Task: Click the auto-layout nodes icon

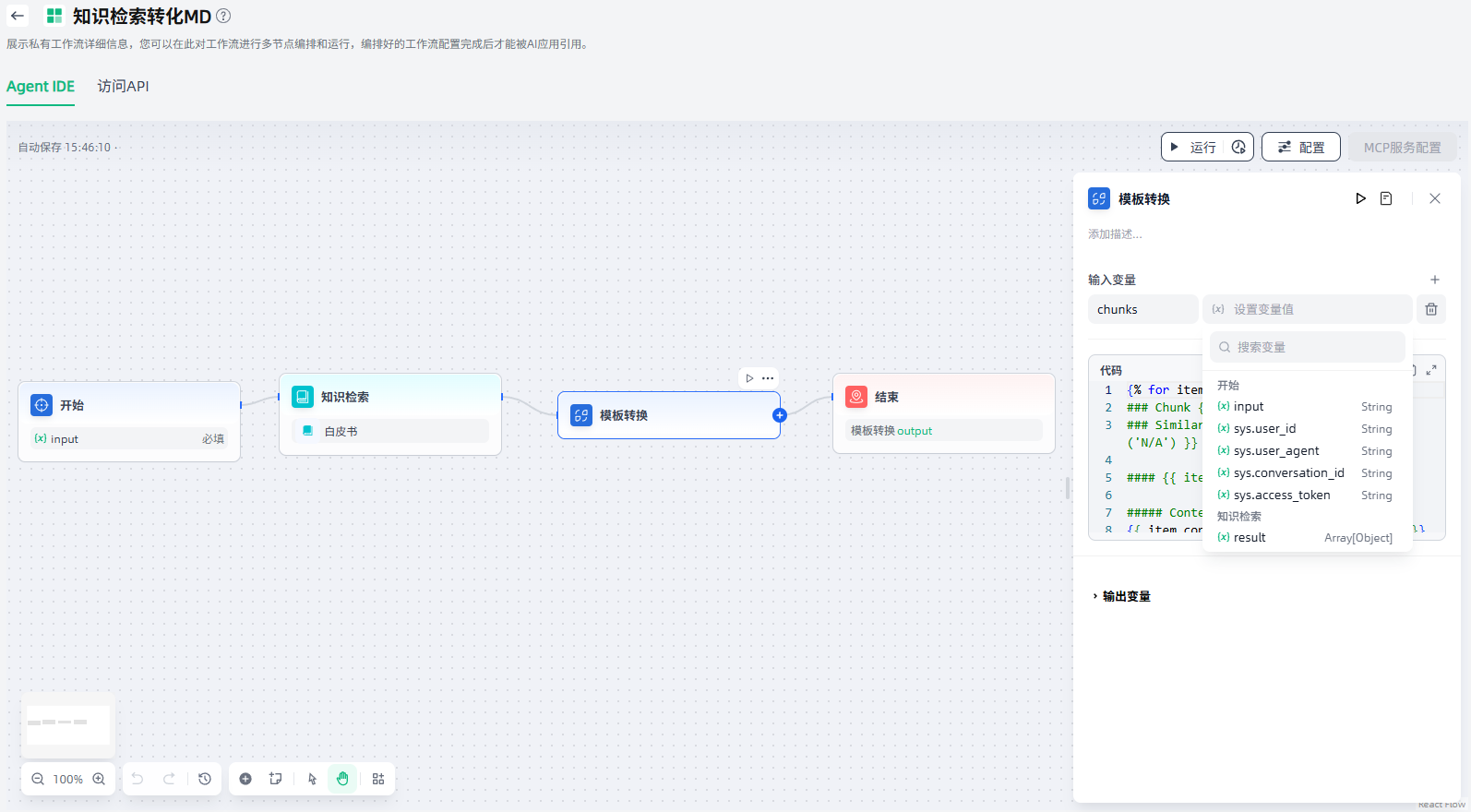Action: [x=378, y=779]
